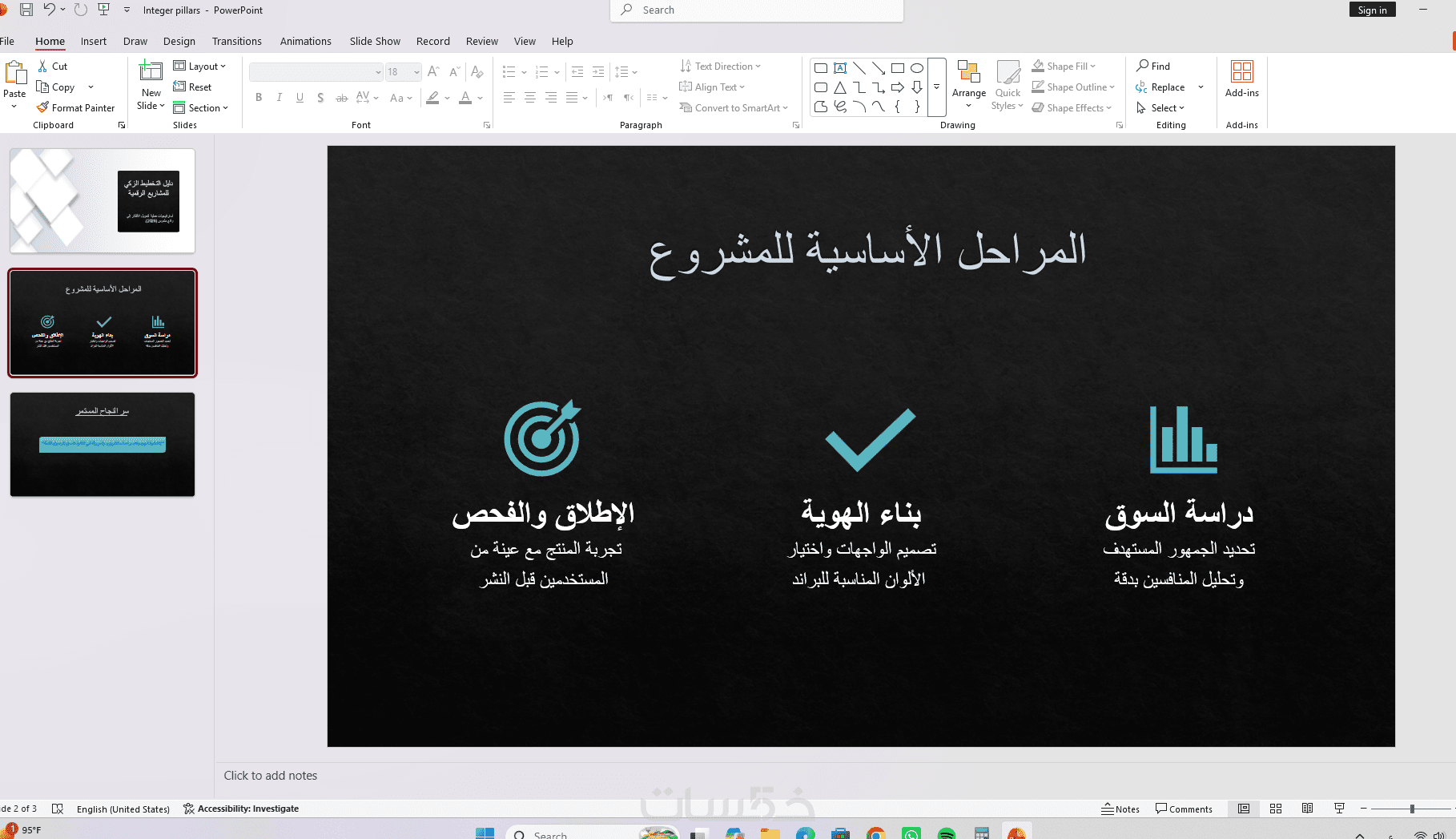The image size is (1456, 839).
Task: Expand shapes gallery More button
Action: pyautogui.click(x=936, y=87)
